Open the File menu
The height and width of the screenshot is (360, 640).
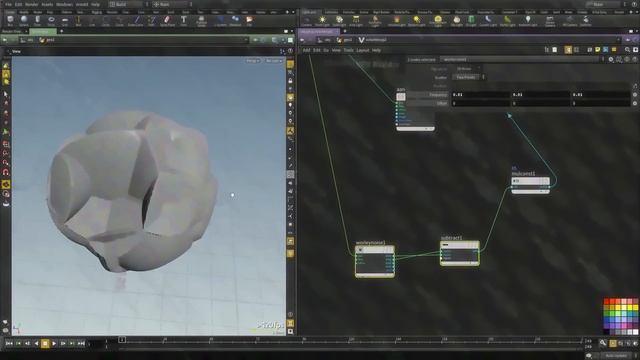[x=8, y=4]
